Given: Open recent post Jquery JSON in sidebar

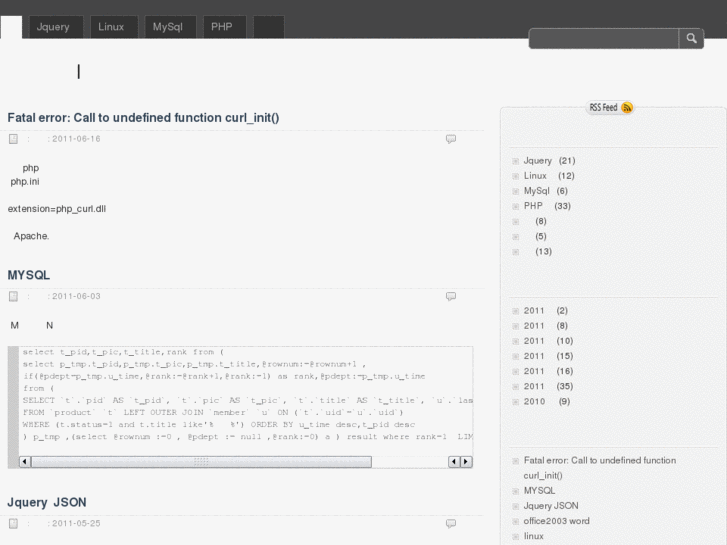Looking at the screenshot, I should [551, 506].
